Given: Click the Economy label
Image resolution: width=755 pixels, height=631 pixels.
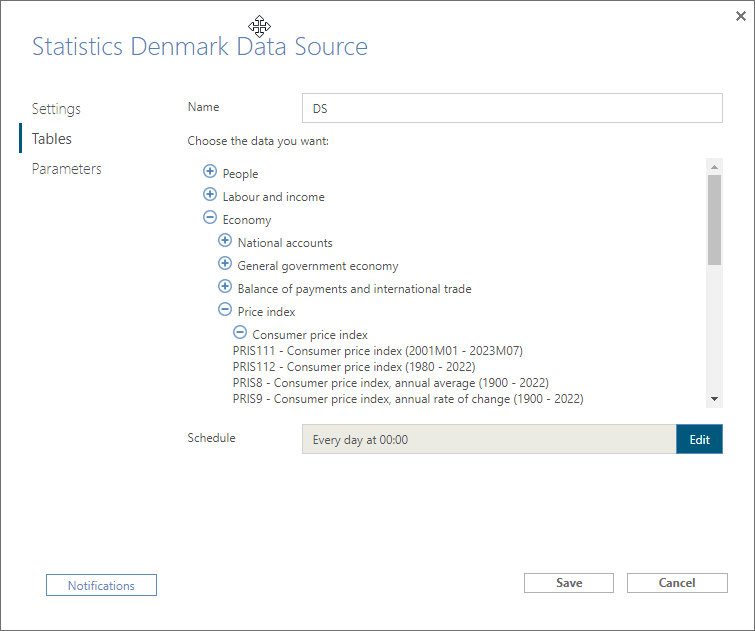Looking at the screenshot, I should (247, 220).
